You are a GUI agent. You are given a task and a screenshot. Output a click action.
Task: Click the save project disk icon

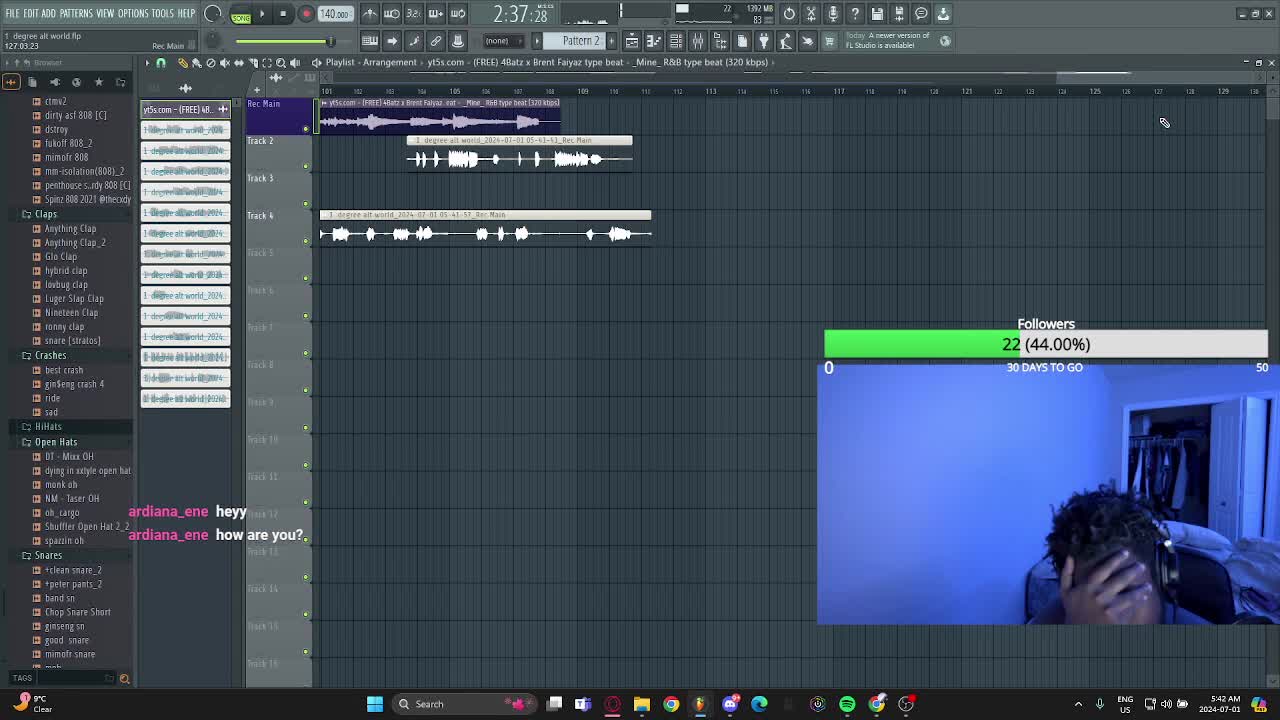877,14
